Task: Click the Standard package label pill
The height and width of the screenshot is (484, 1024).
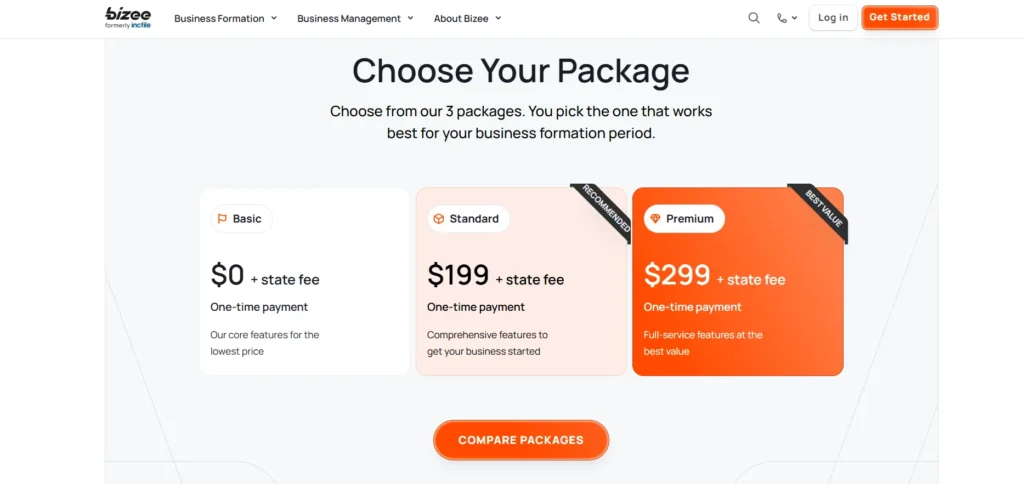Action: point(468,219)
